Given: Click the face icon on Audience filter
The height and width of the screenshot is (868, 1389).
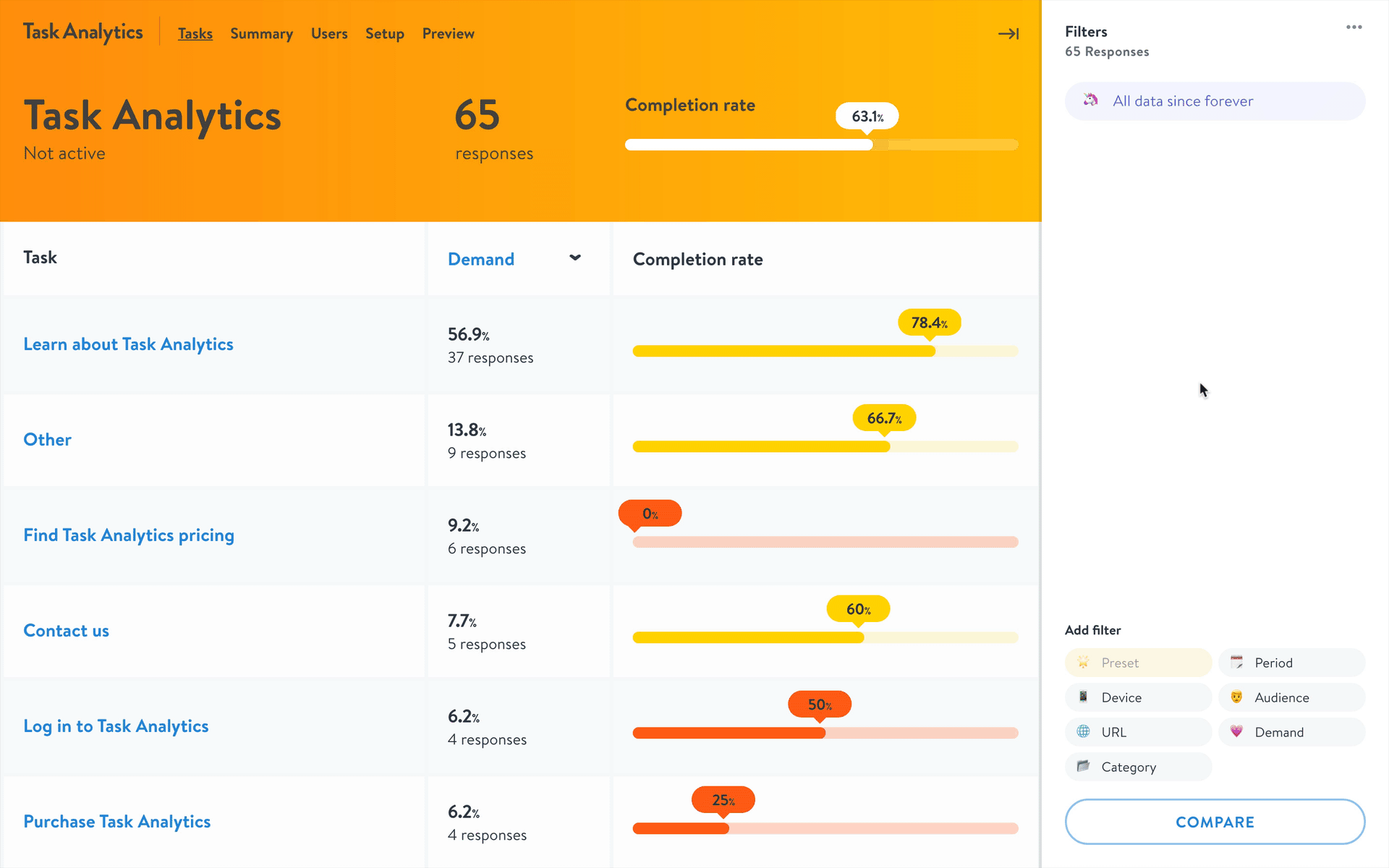Looking at the screenshot, I should click(x=1236, y=697).
